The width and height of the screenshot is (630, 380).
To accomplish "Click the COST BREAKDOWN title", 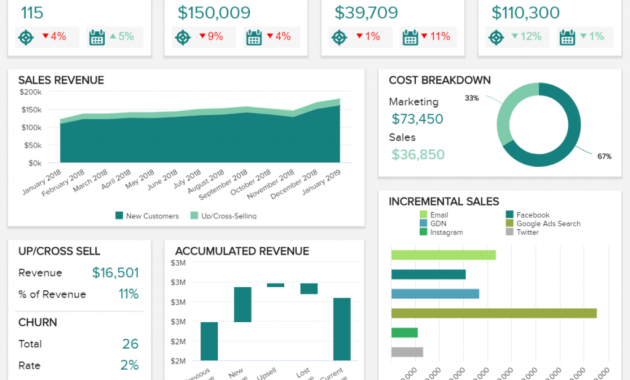I will click(440, 80).
